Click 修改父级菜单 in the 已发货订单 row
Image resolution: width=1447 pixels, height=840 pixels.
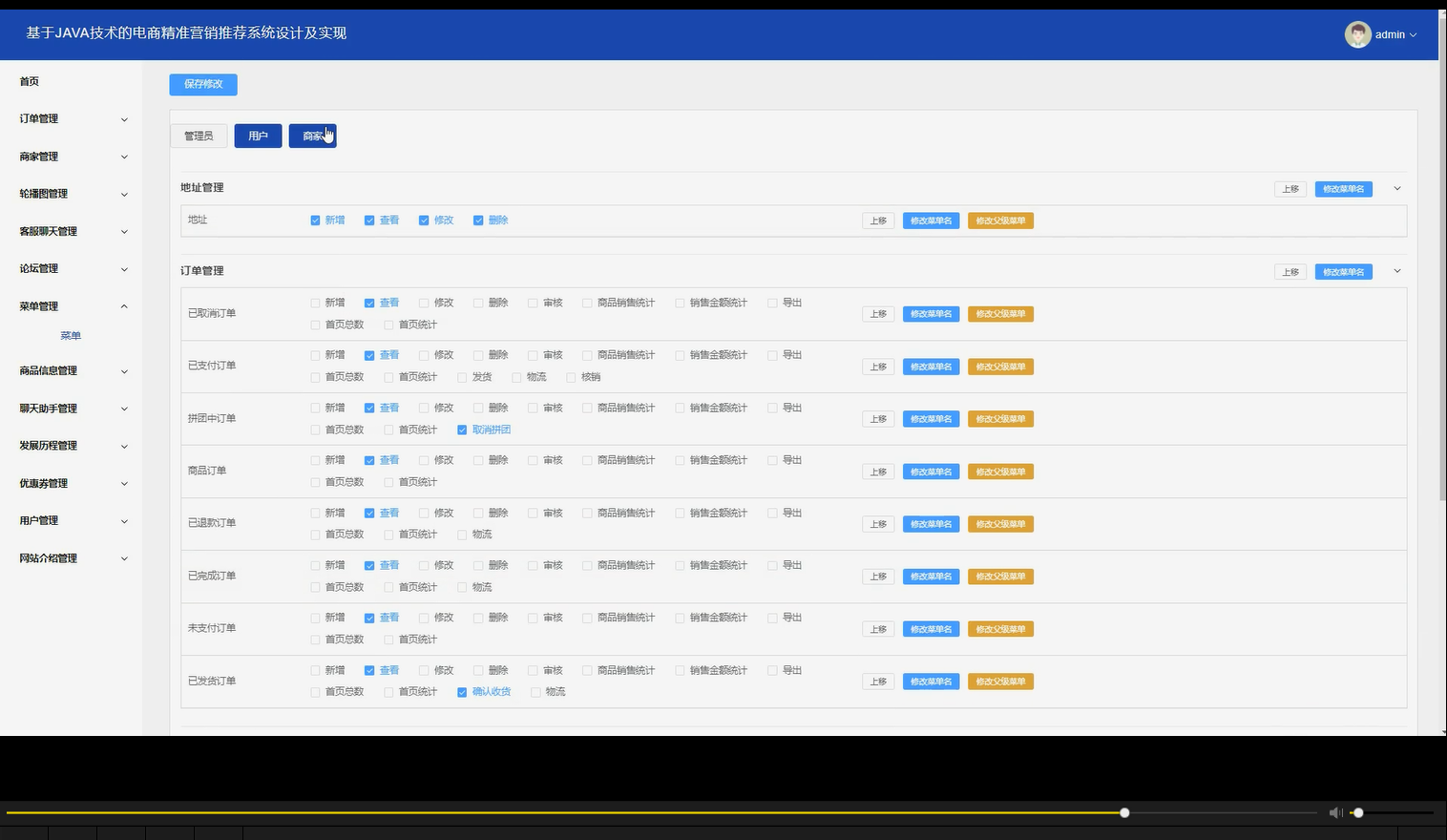pyautogui.click(x=1000, y=682)
